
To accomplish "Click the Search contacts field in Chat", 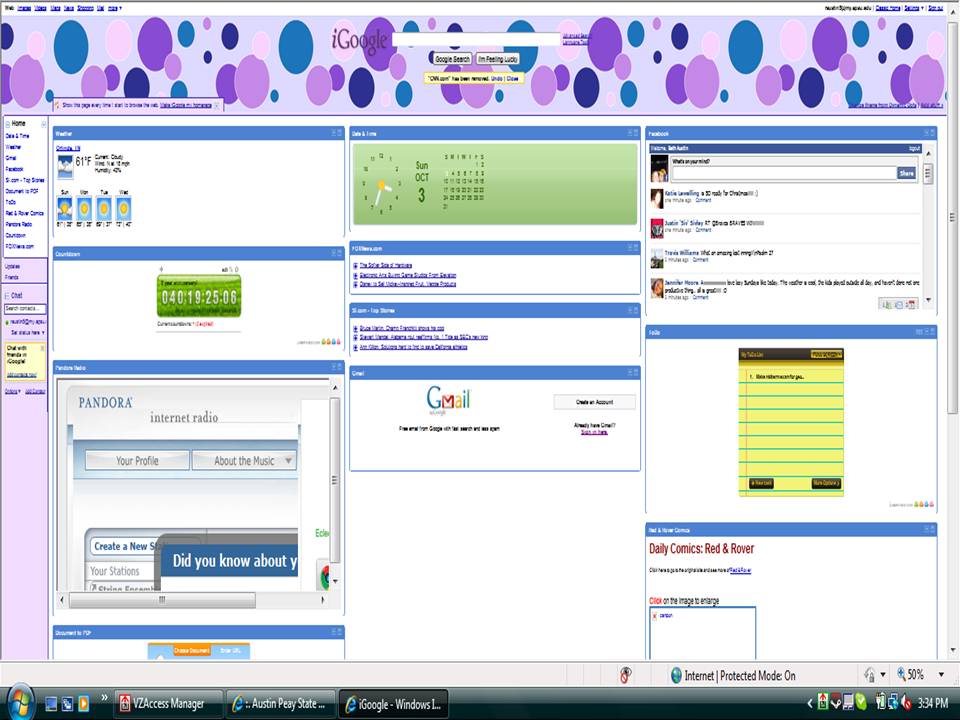I will [25, 309].
